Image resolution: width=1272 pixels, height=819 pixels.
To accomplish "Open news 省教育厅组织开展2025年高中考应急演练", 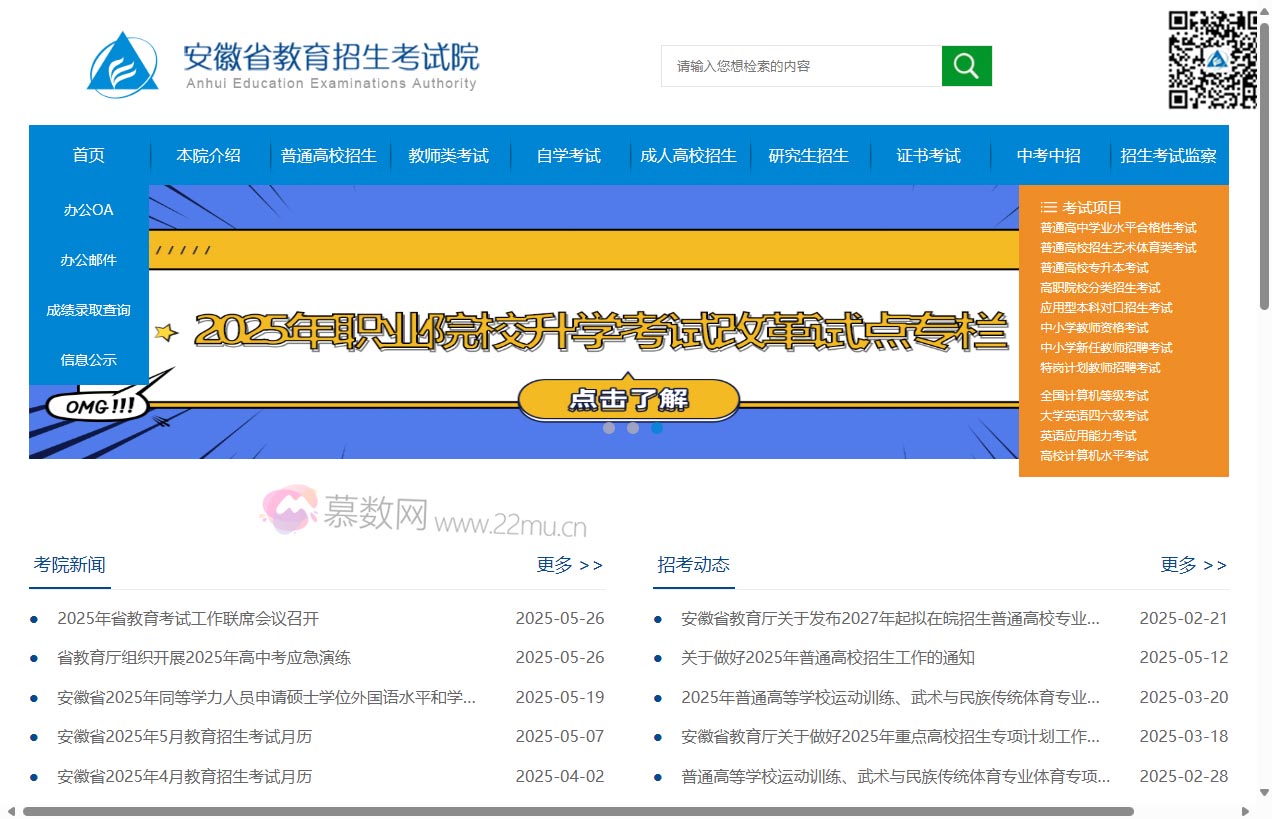I will point(204,658).
